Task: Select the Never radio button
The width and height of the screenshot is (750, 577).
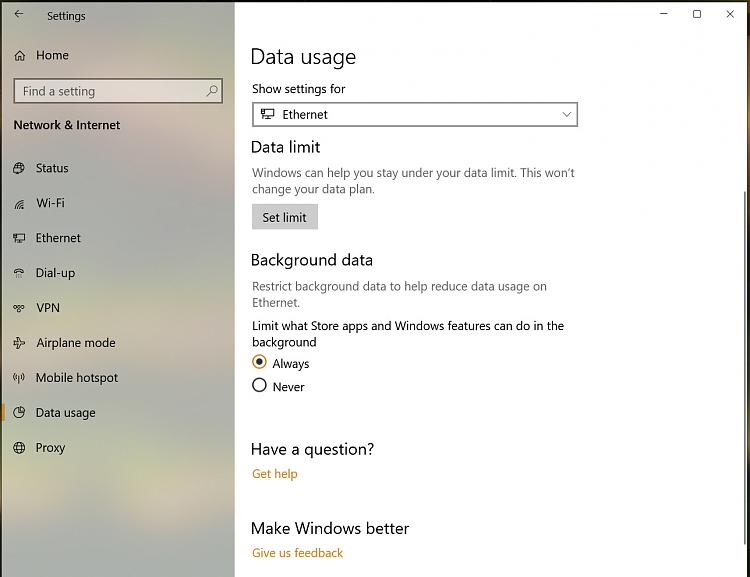Action: (x=259, y=385)
